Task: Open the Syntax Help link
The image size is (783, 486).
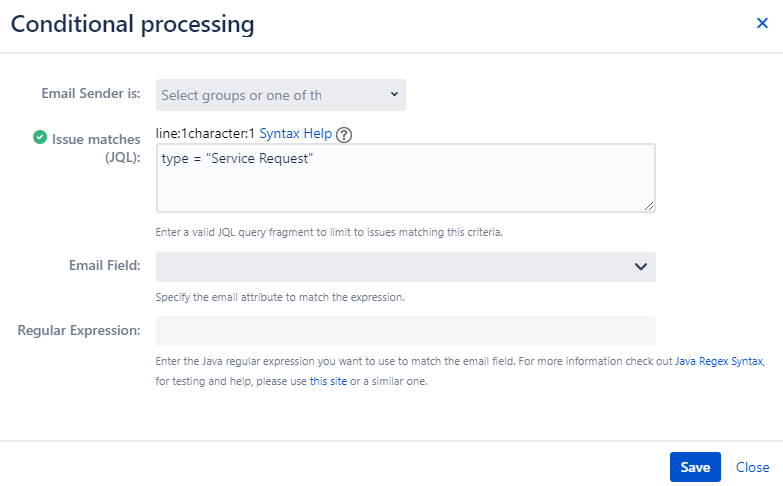Action: [x=296, y=134]
